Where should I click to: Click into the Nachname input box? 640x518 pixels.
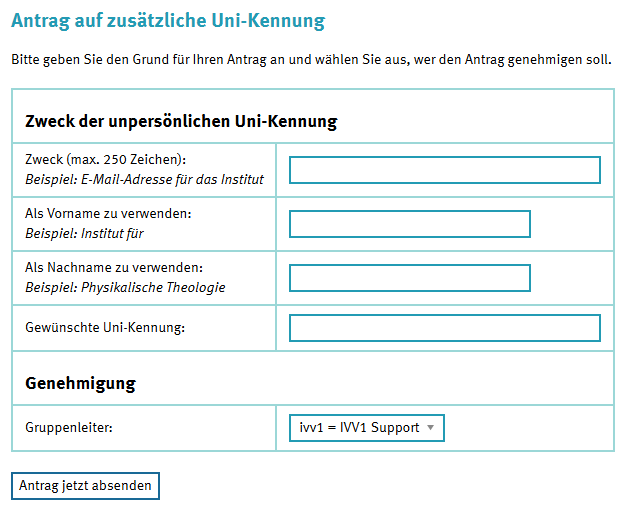click(x=409, y=278)
